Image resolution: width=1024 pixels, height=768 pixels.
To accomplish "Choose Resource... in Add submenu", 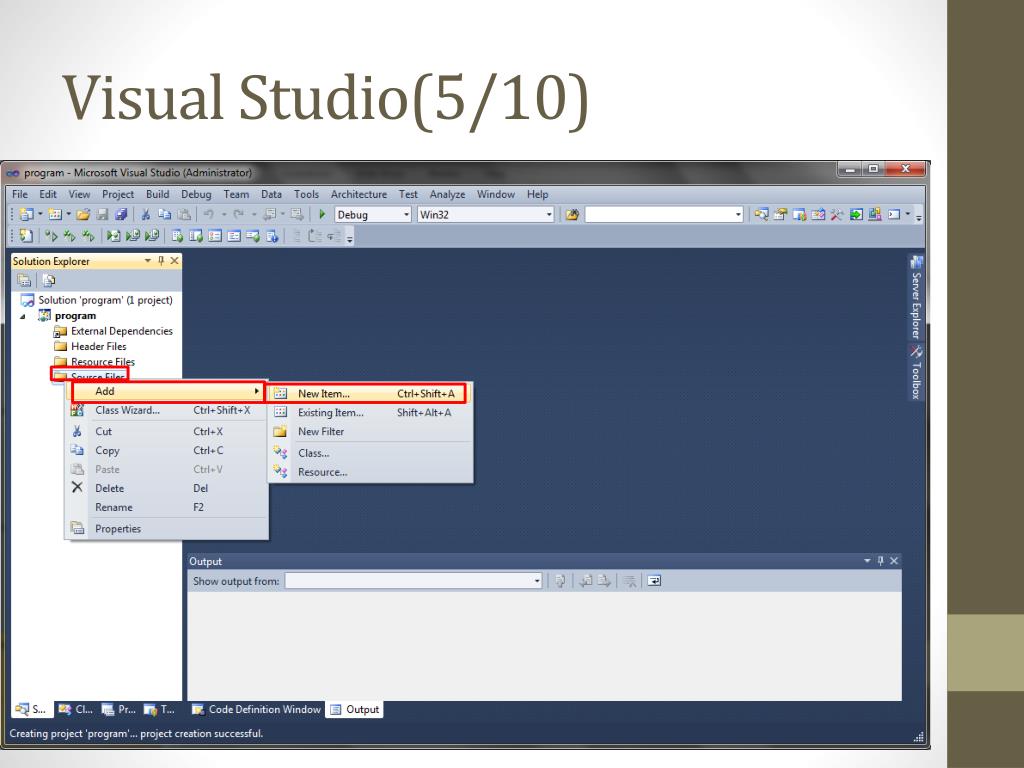I will (x=370, y=472).
